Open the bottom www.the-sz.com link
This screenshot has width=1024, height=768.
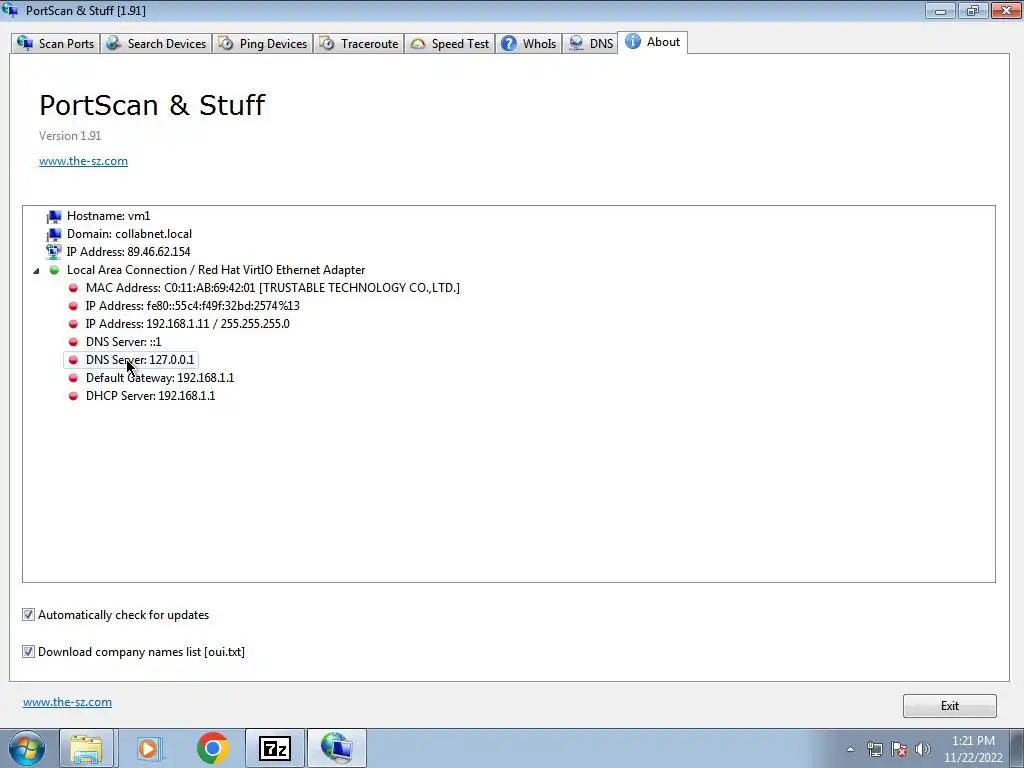pyautogui.click(x=67, y=702)
